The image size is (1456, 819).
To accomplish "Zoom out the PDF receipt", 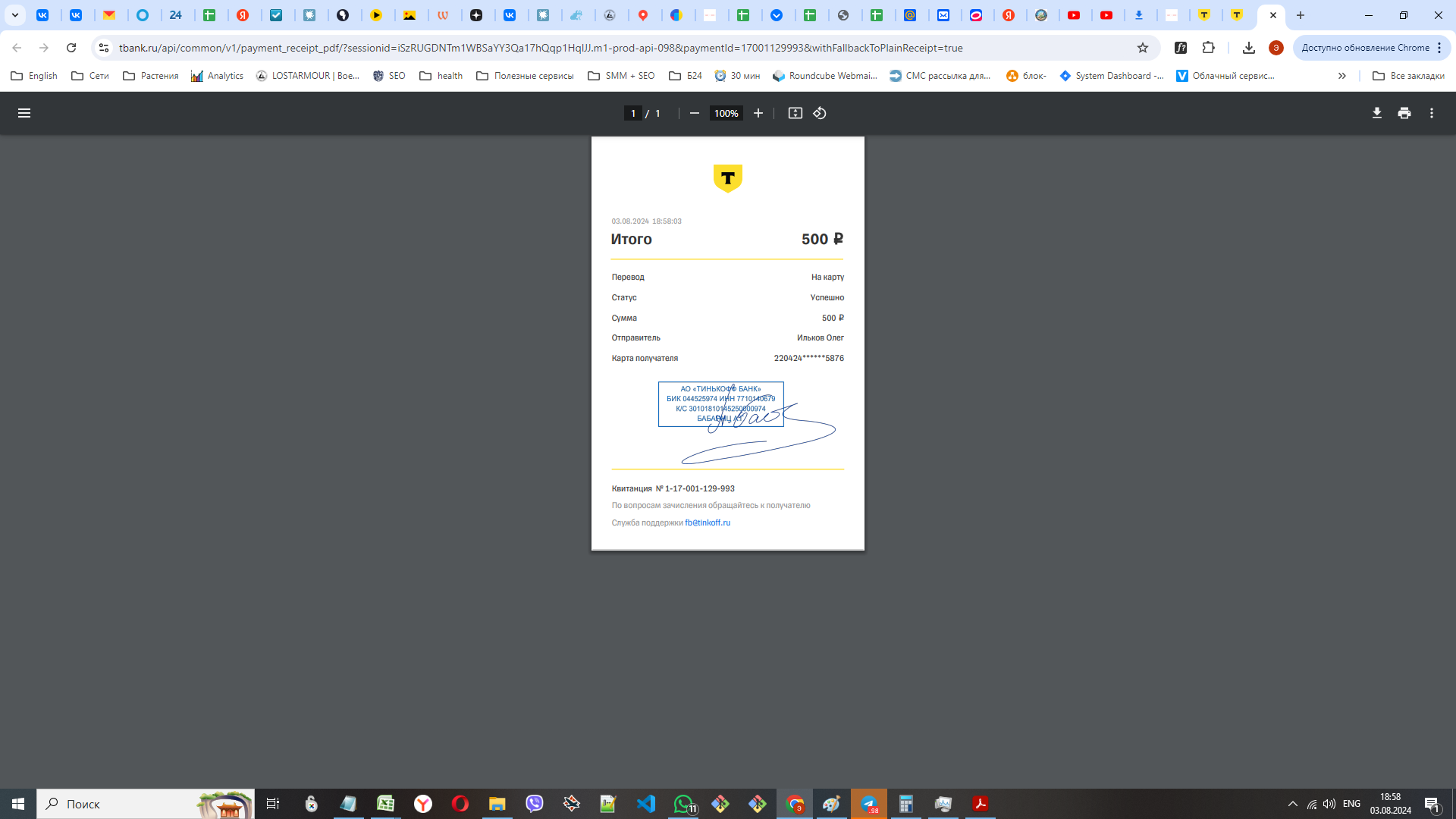I will click(x=694, y=113).
